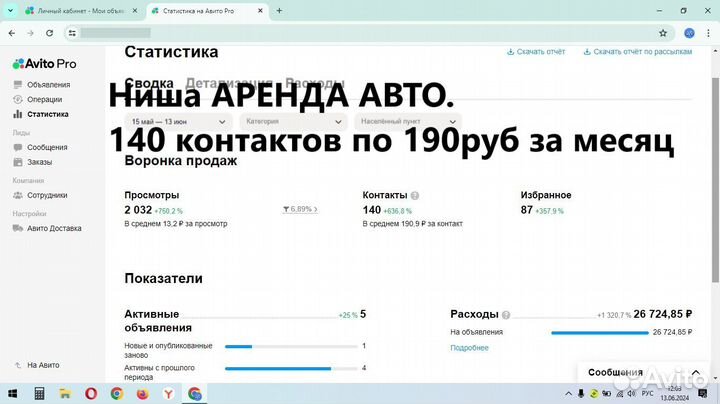The image size is (720, 404).
Task: Click Активны с прошлого периода progress bar
Action: tap(291, 369)
